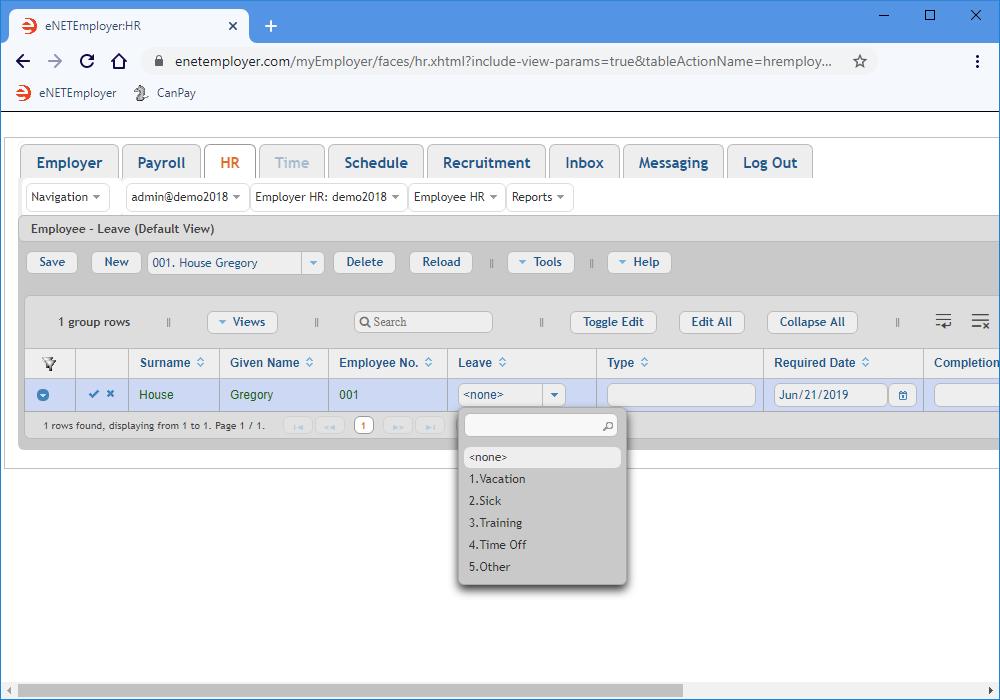
Task: Click the checkmark icon to accept row edit
Action: point(94,394)
